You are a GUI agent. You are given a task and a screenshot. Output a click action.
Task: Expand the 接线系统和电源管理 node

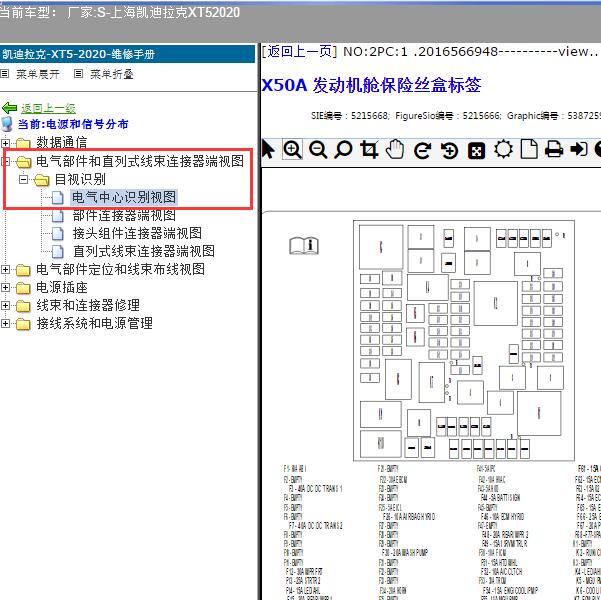(5, 324)
